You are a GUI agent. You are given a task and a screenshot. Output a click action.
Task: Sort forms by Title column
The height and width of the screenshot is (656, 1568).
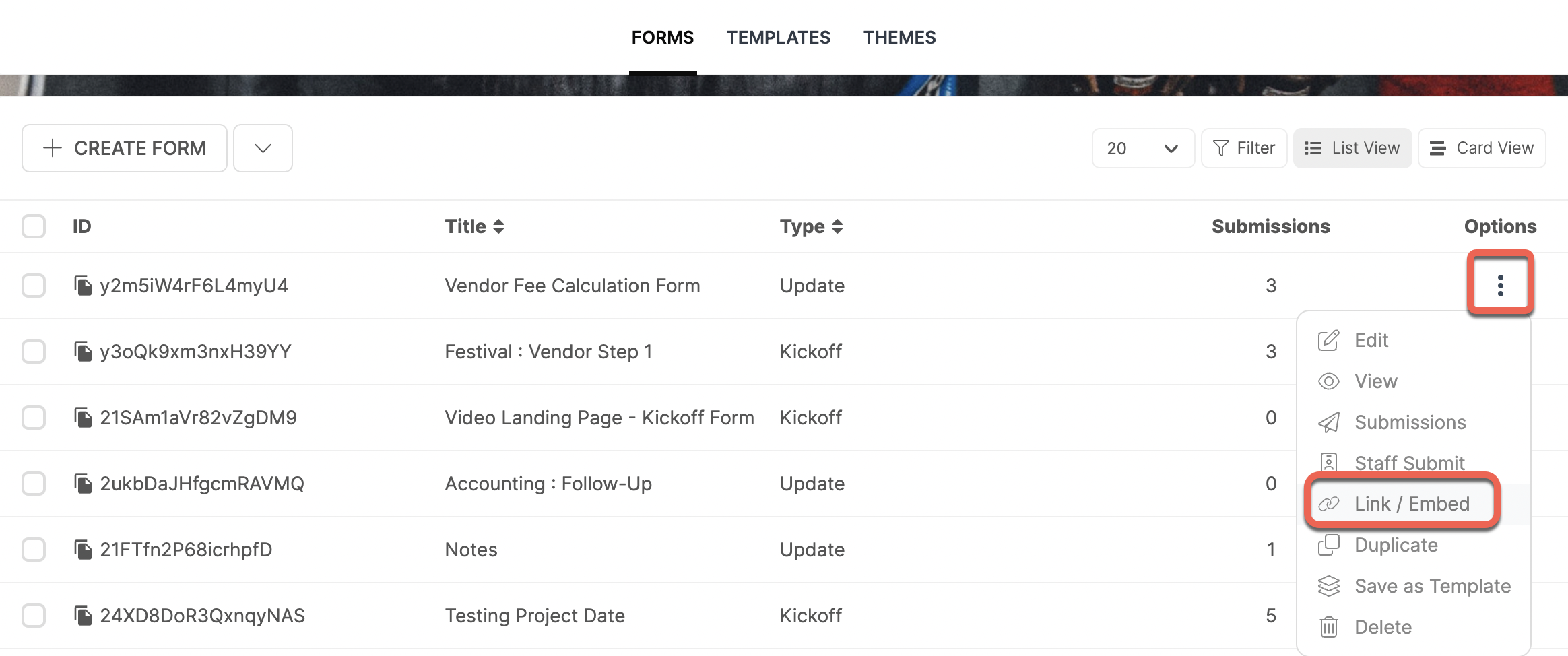tap(474, 226)
